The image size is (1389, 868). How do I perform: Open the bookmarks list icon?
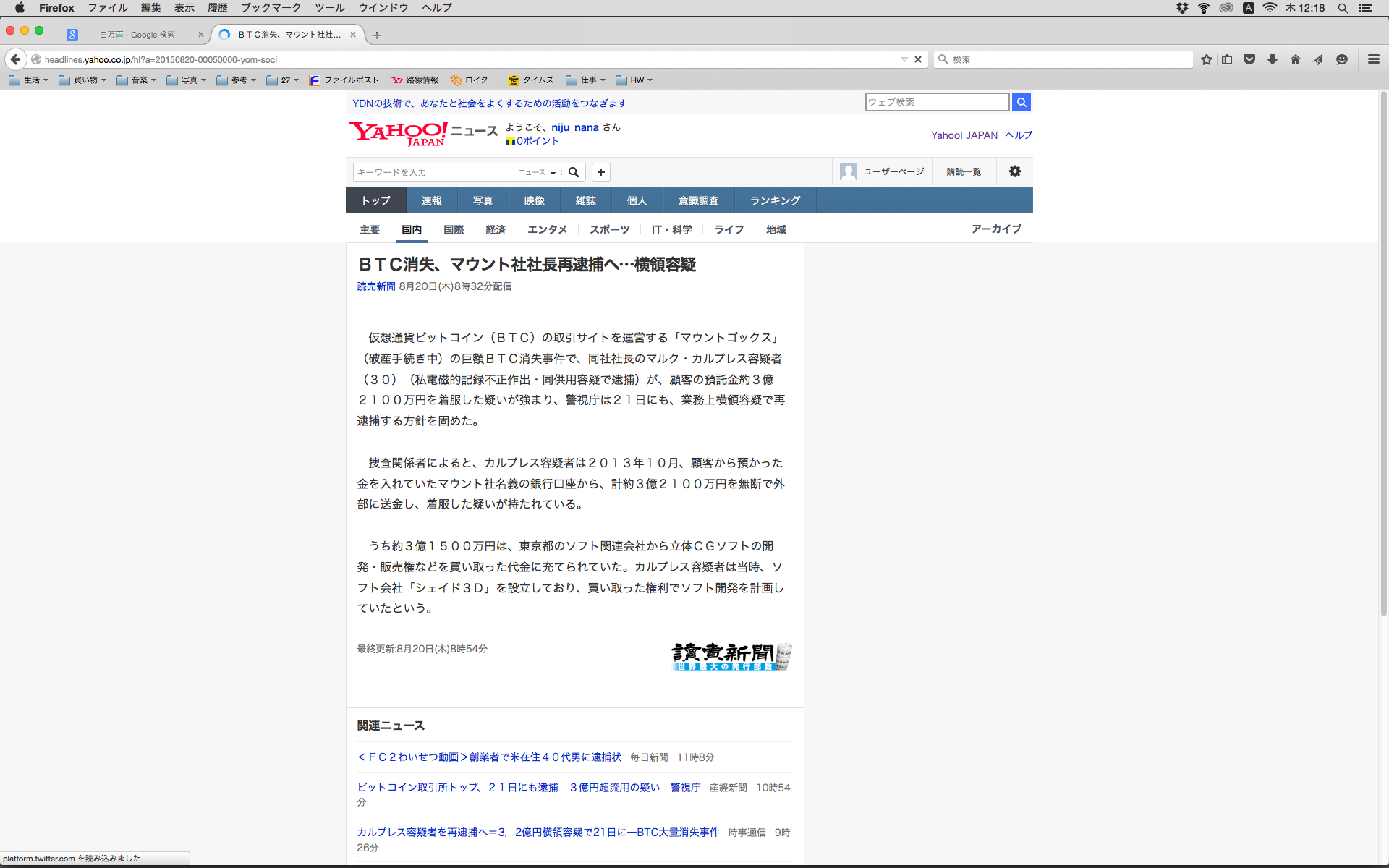pyautogui.click(x=1227, y=59)
